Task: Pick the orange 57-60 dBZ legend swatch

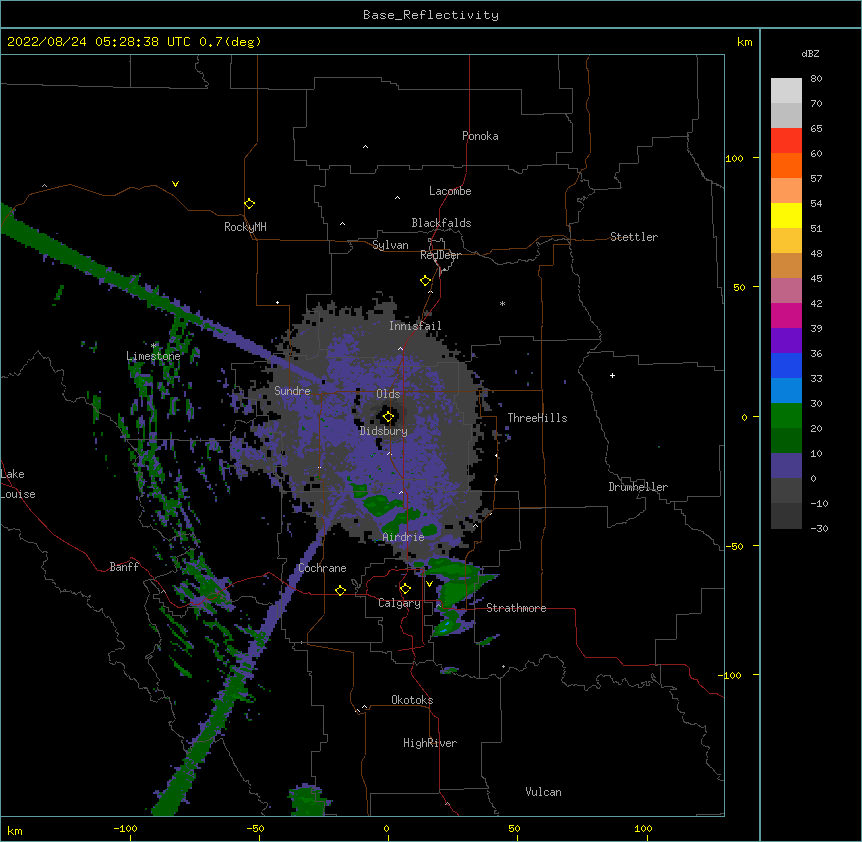Action: pos(786,165)
